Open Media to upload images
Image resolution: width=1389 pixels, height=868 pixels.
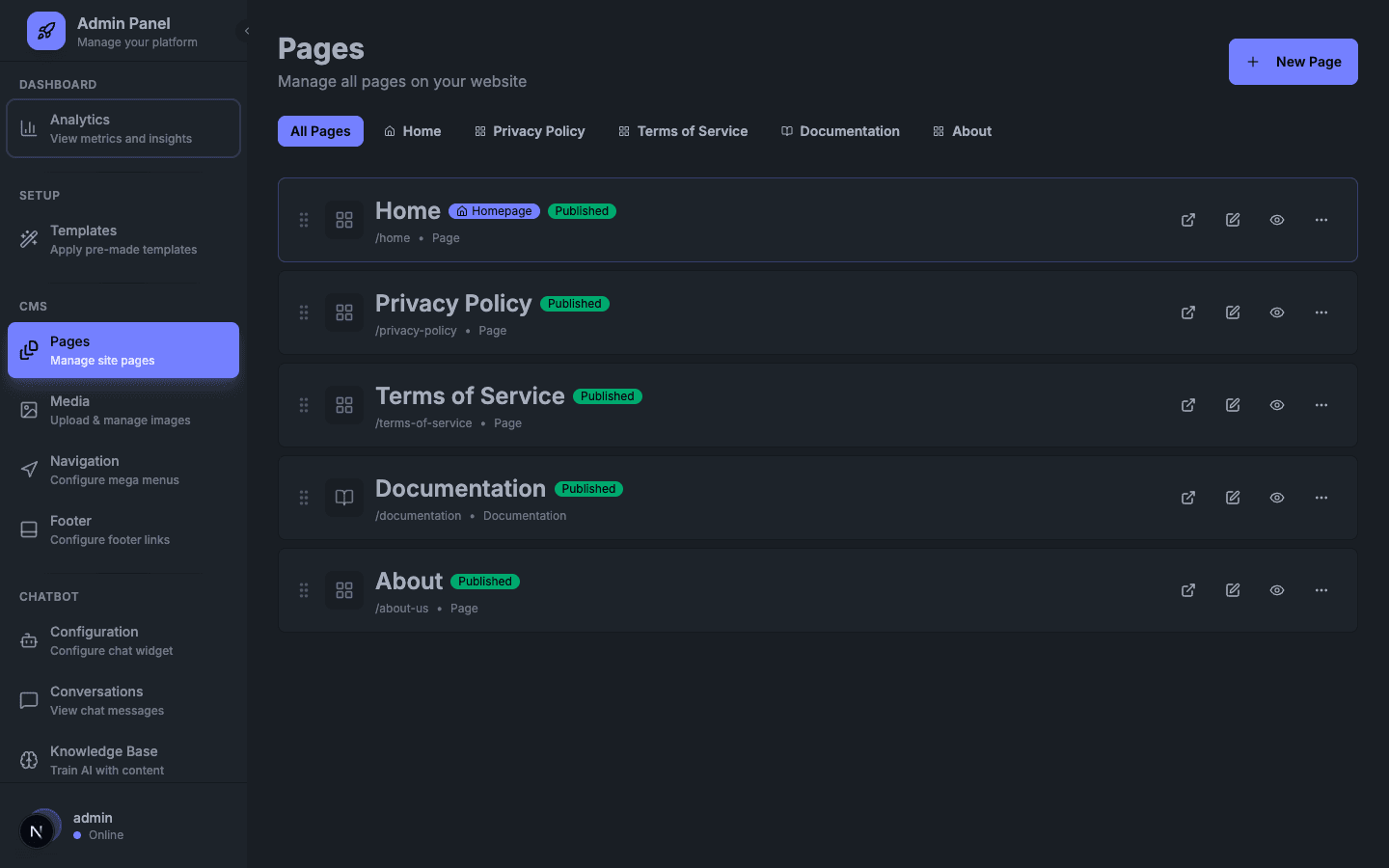pos(28,410)
